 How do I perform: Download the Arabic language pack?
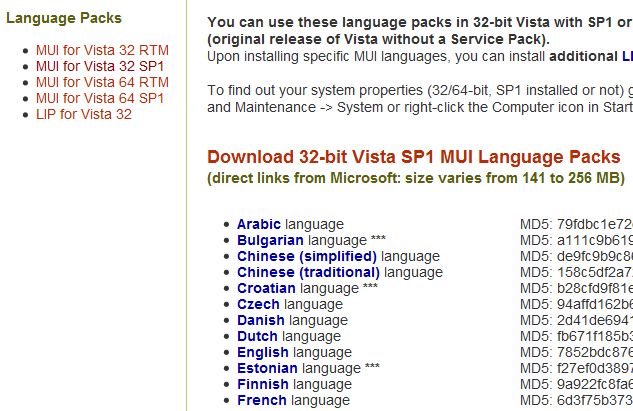pyautogui.click(x=259, y=224)
